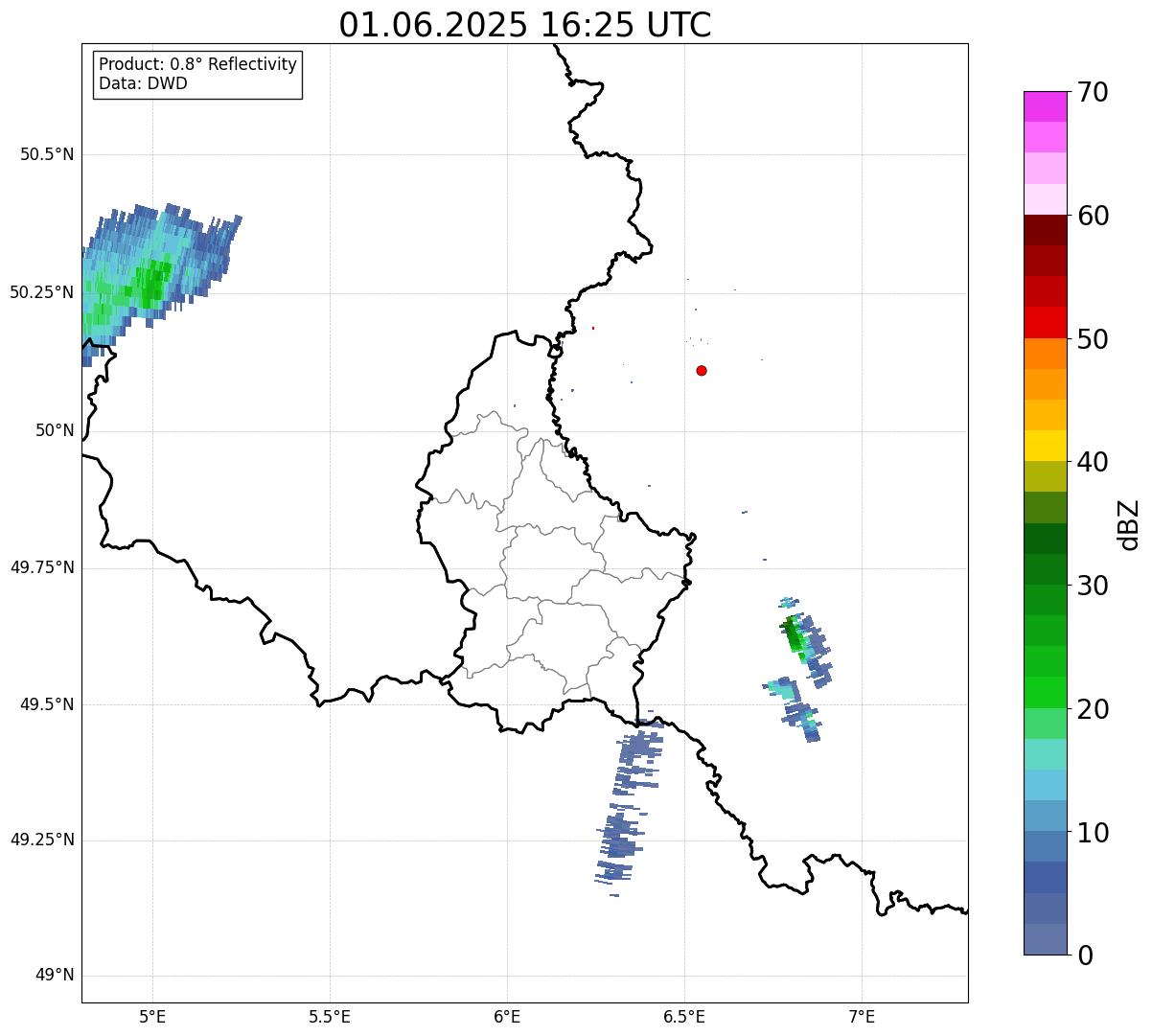Click the 5°E longitude label
This screenshot has width=1152, height=1036.
click(153, 1016)
